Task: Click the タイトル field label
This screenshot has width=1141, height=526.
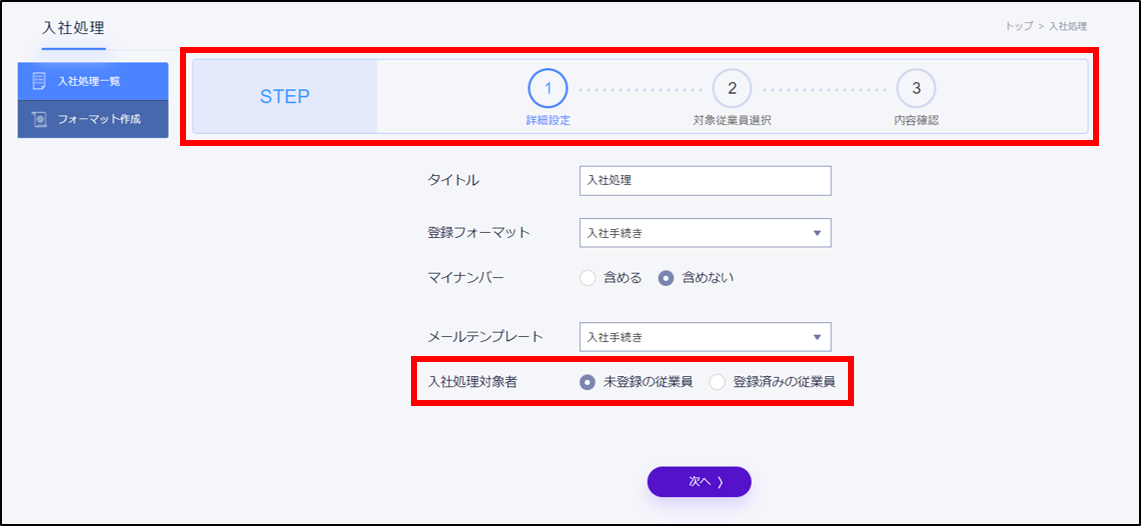Action: tap(453, 181)
